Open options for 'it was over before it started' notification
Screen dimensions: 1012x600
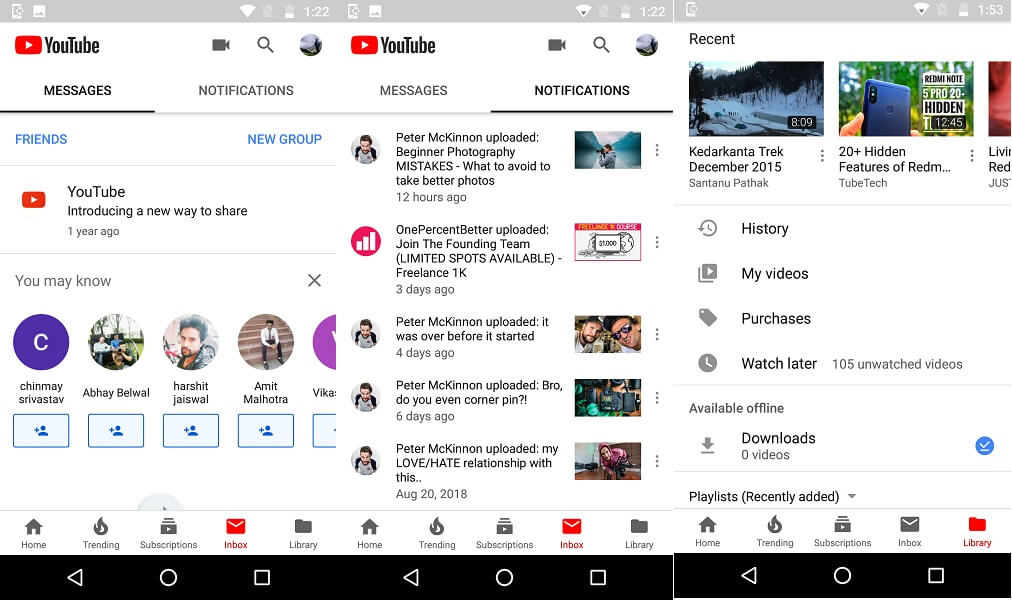click(657, 334)
